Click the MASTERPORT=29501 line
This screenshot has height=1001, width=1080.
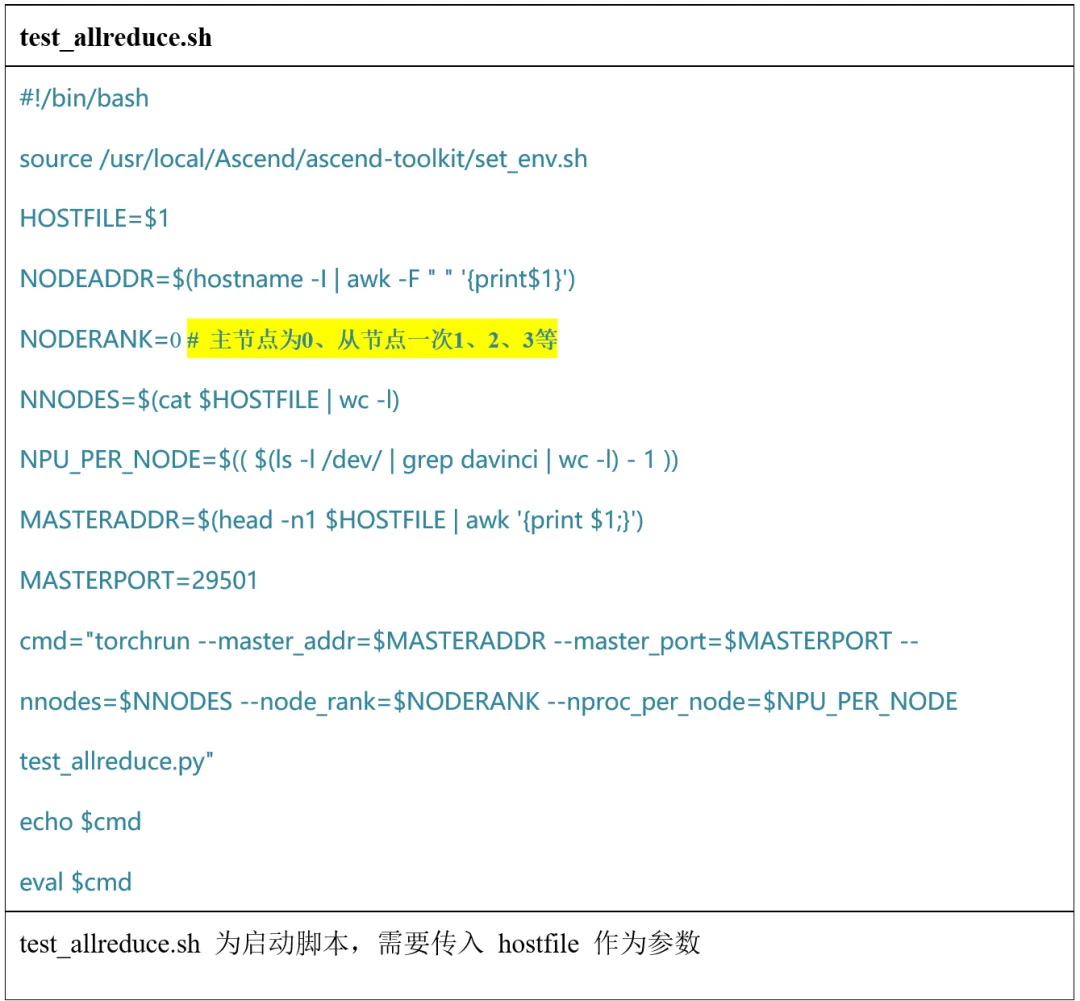coord(138,580)
